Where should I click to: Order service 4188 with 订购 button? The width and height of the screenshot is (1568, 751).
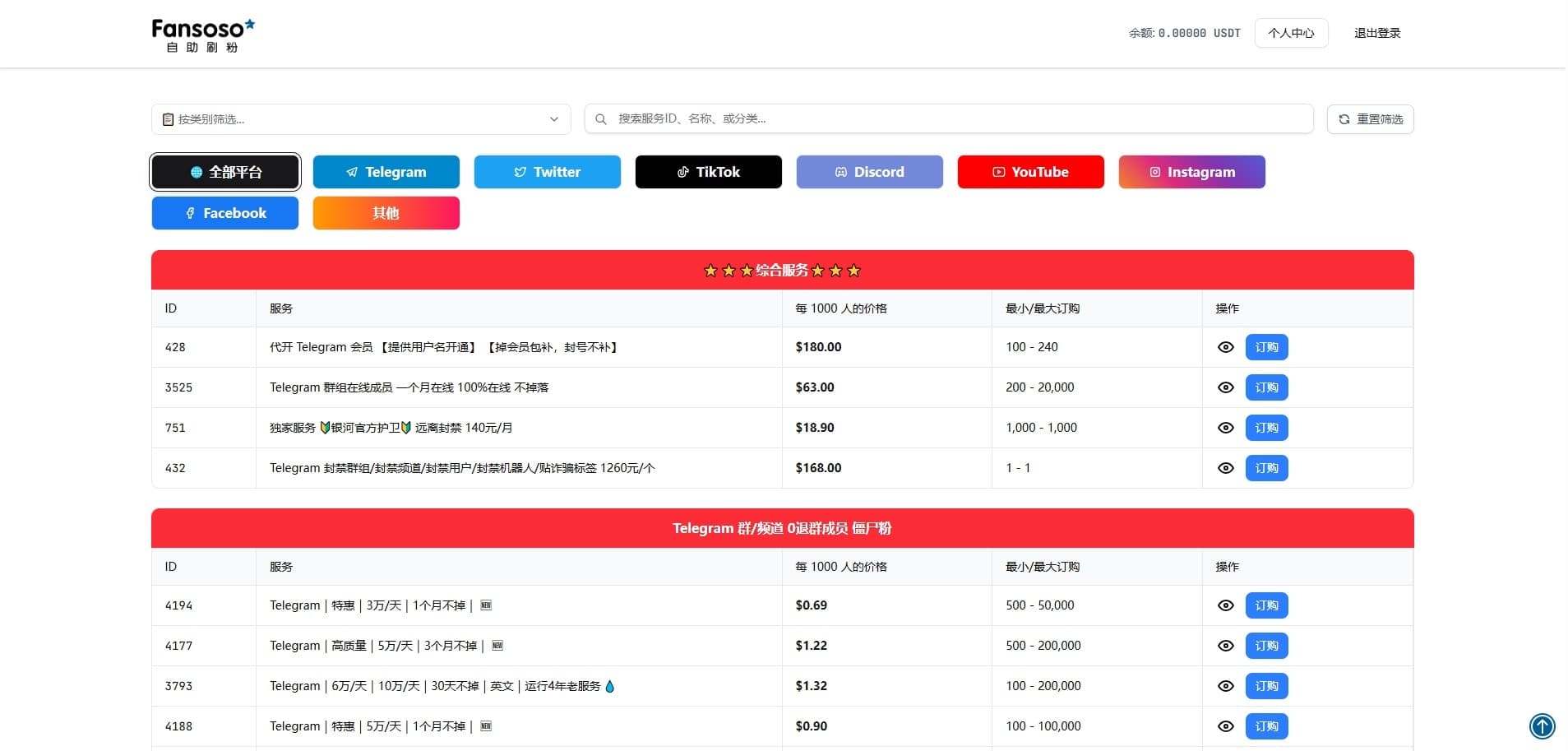tap(1266, 726)
